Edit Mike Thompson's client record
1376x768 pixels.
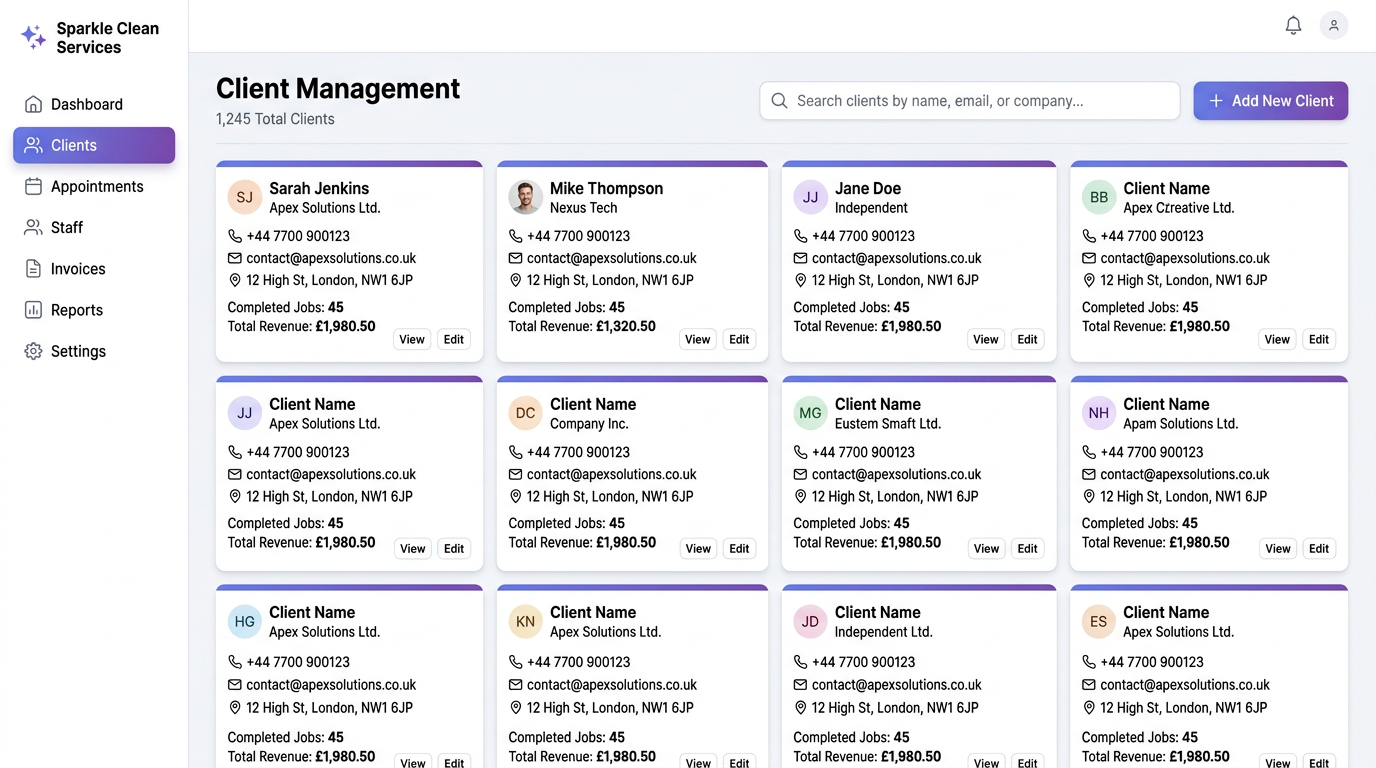tap(739, 339)
